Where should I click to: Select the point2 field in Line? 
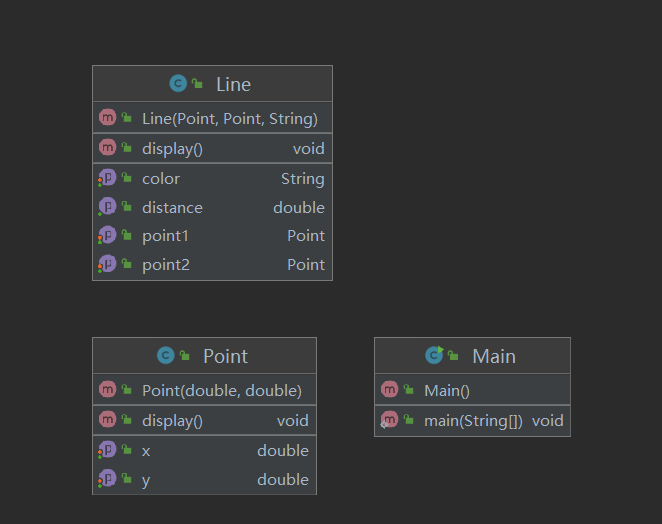pyautogui.click(x=165, y=265)
